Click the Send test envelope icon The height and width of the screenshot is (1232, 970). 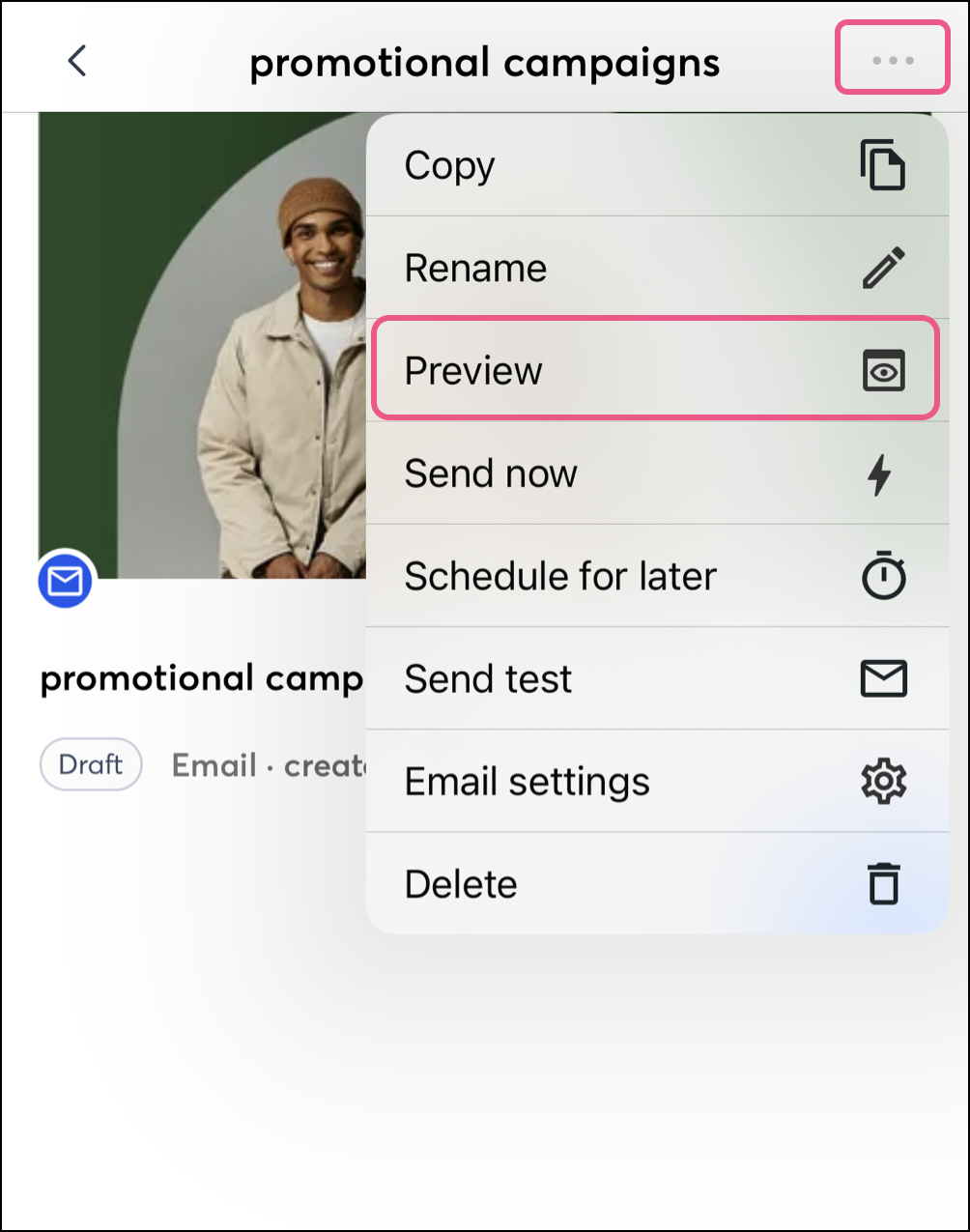883,679
